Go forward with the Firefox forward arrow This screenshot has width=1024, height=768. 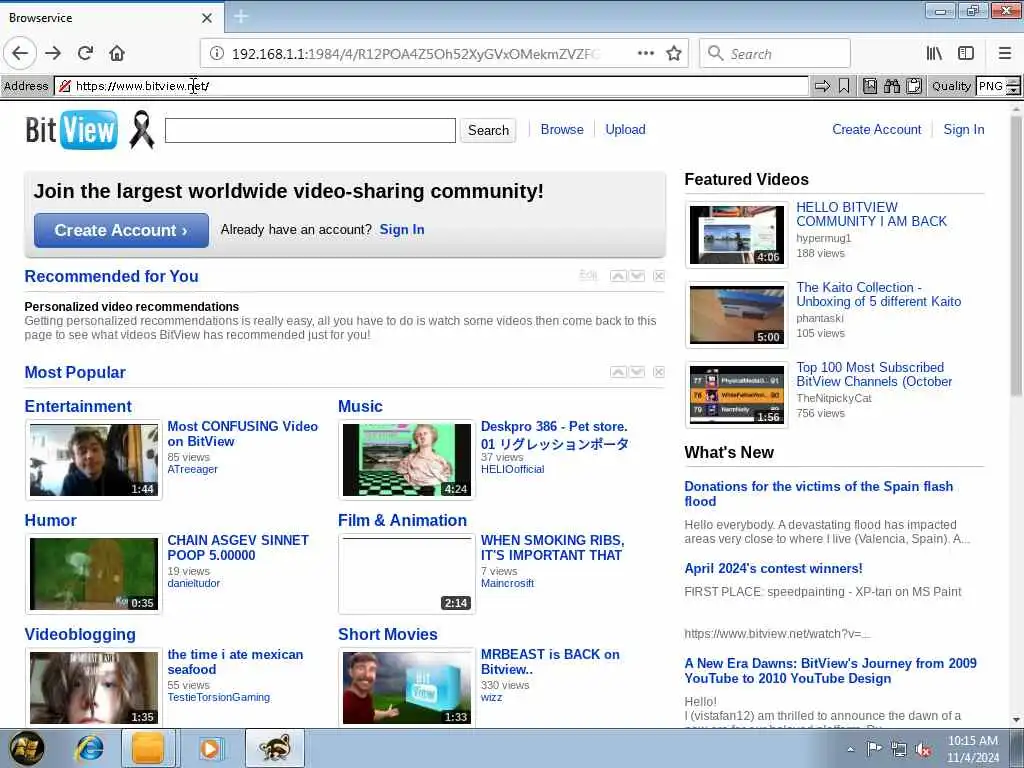(54, 53)
